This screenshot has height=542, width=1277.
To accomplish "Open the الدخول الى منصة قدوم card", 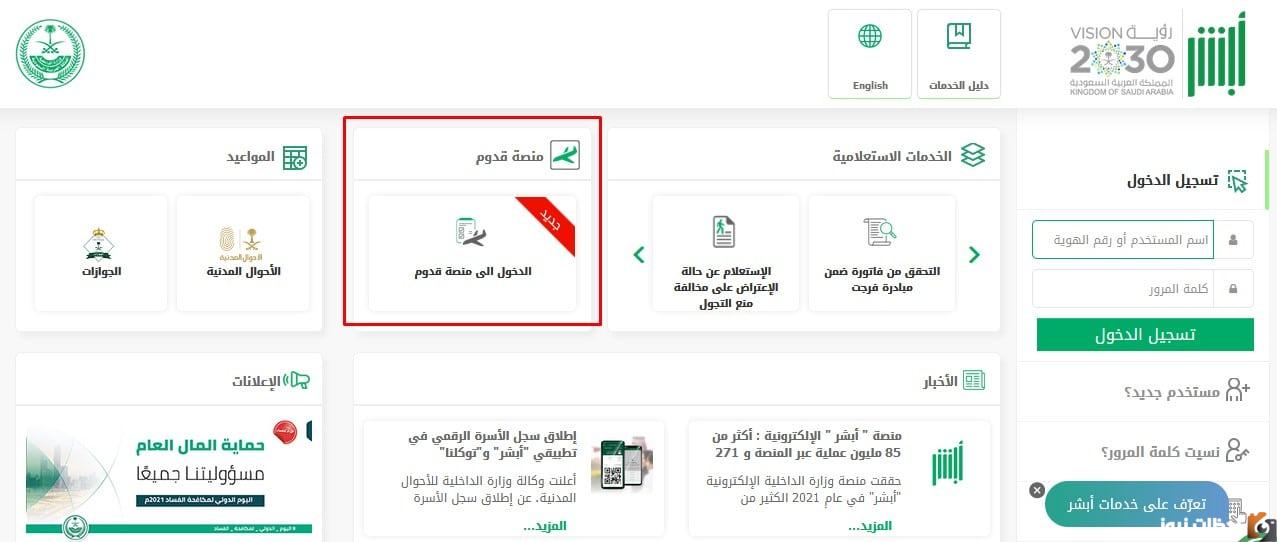I will click(473, 253).
